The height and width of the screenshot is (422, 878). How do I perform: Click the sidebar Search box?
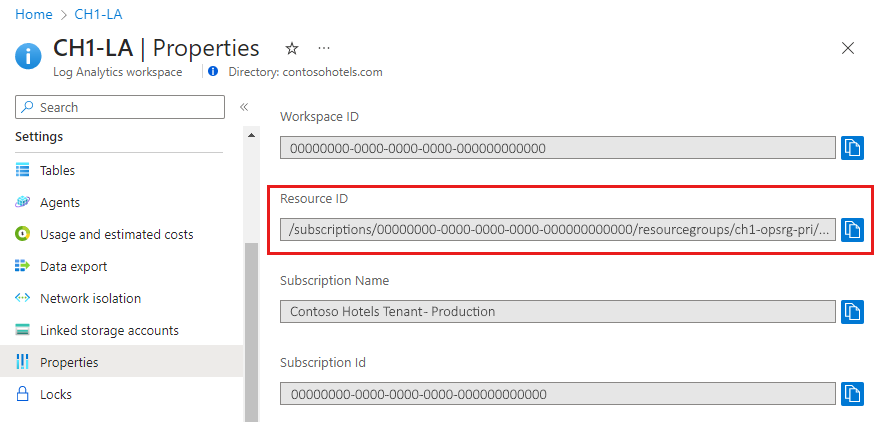pyautogui.click(x=120, y=107)
